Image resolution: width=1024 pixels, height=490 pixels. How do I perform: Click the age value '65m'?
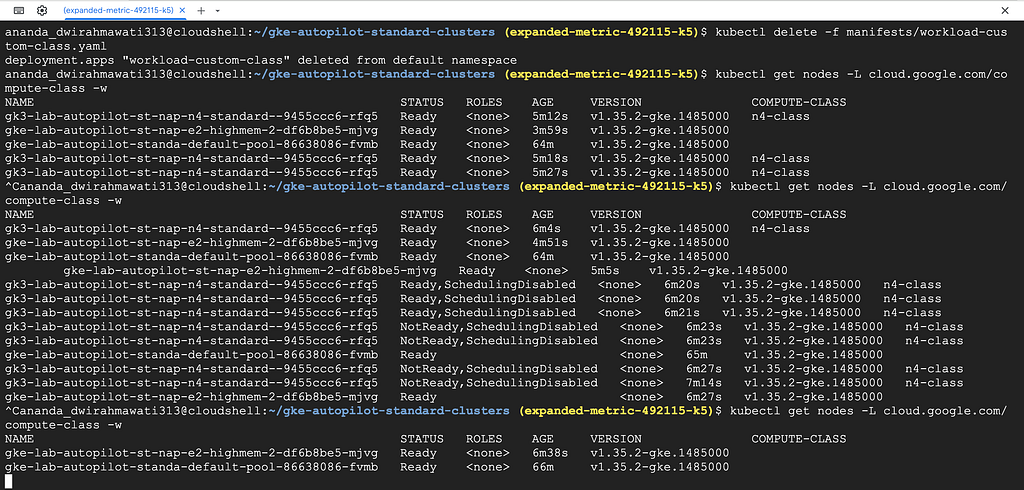pos(697,355)
